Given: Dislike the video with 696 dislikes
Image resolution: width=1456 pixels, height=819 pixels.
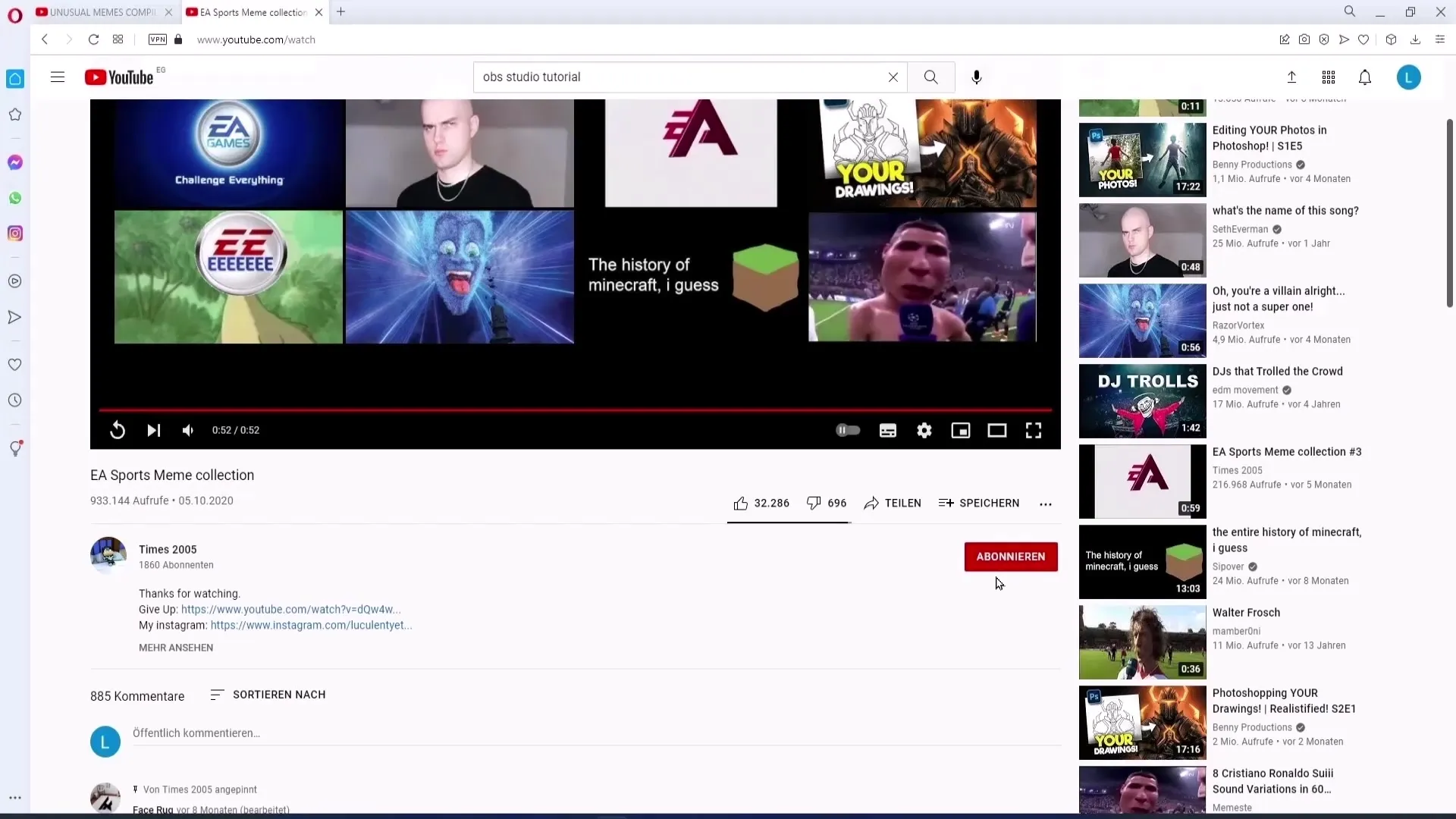Looking at the screenshot, I should 827,503.
